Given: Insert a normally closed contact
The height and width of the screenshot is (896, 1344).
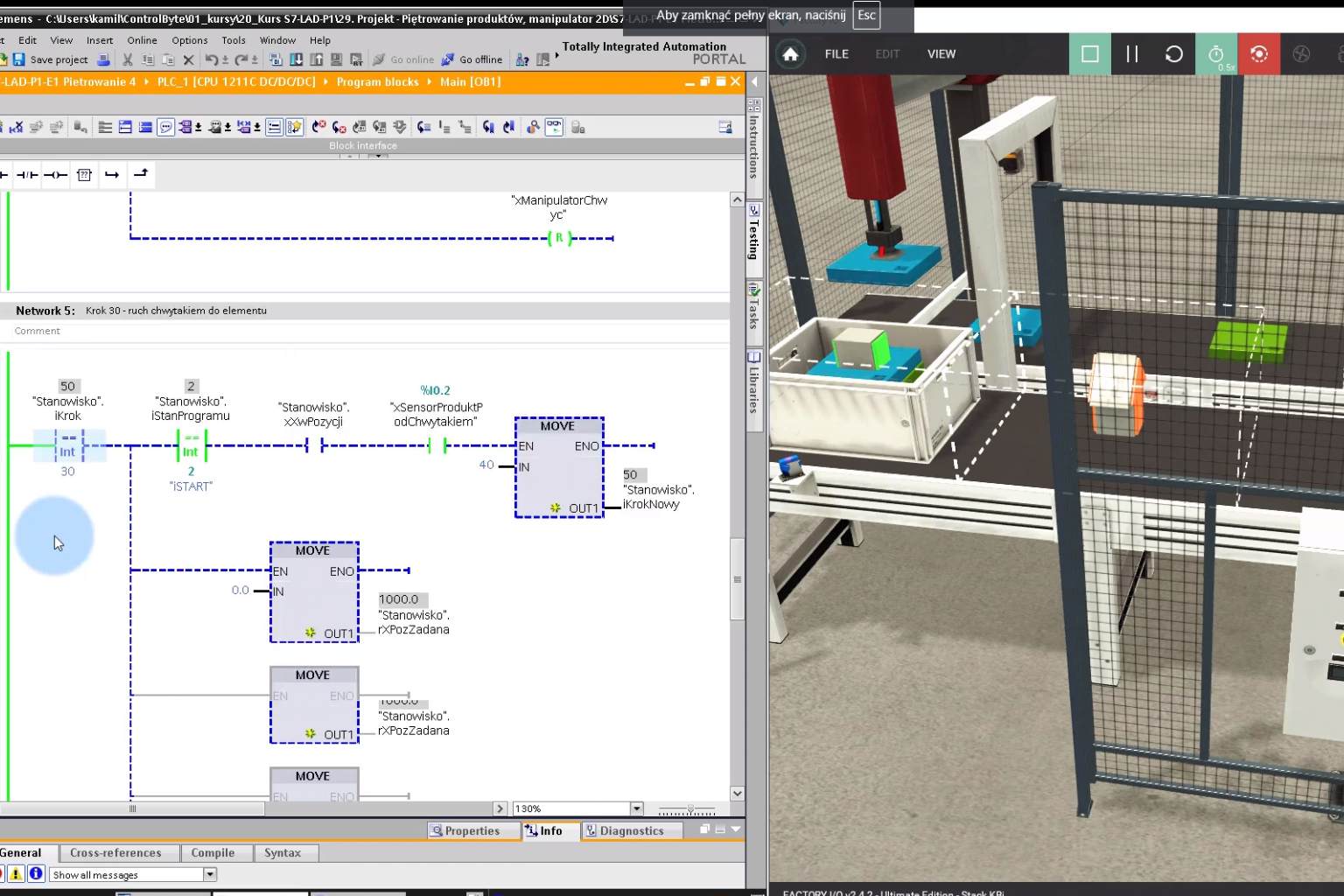Looking at the screenshot, I should [x=27, y=175].
